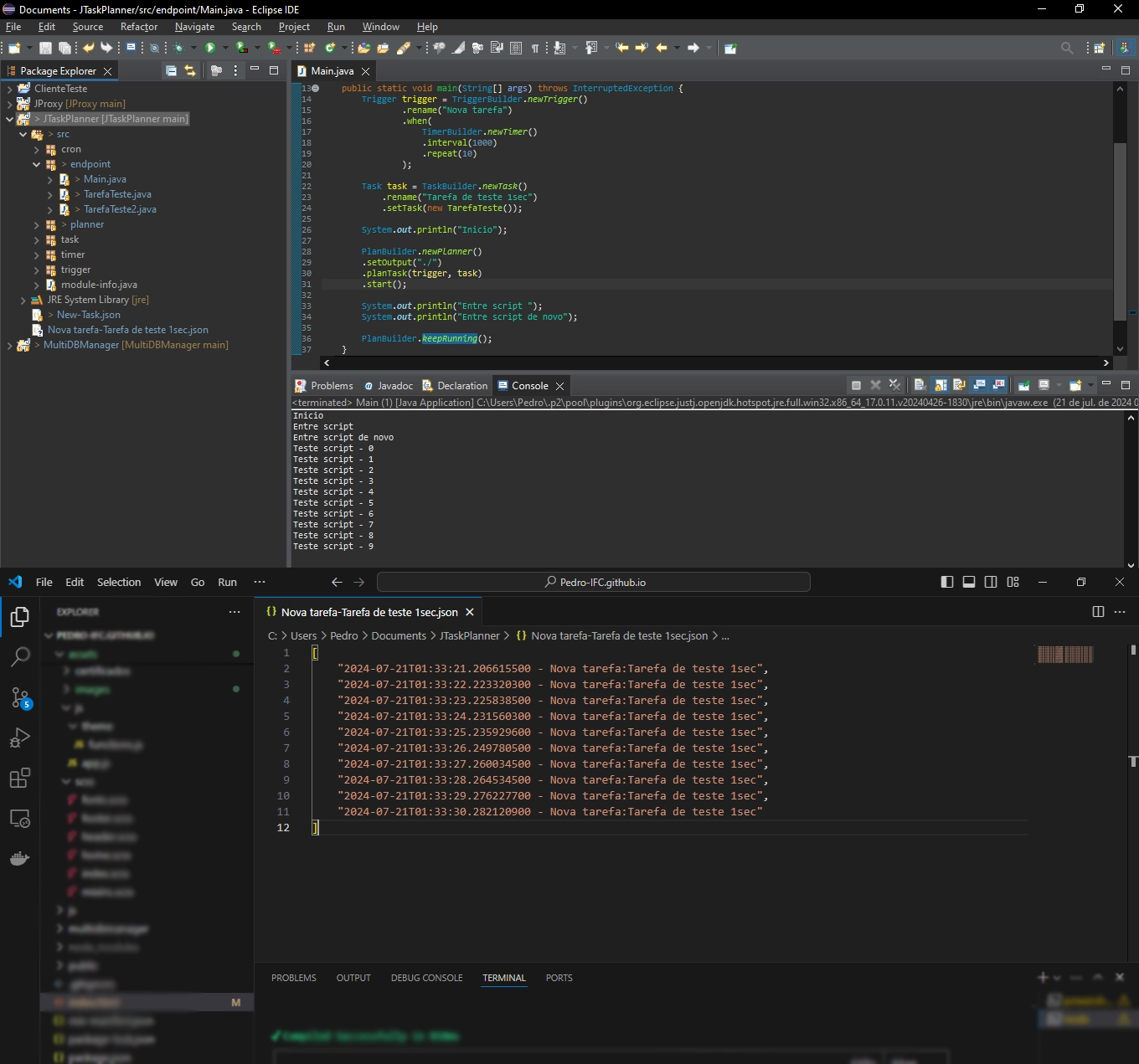Select the Run and Debug icon in VS Code
1139x1064 pixels.
pyautogui.click(x=20, y=738)
